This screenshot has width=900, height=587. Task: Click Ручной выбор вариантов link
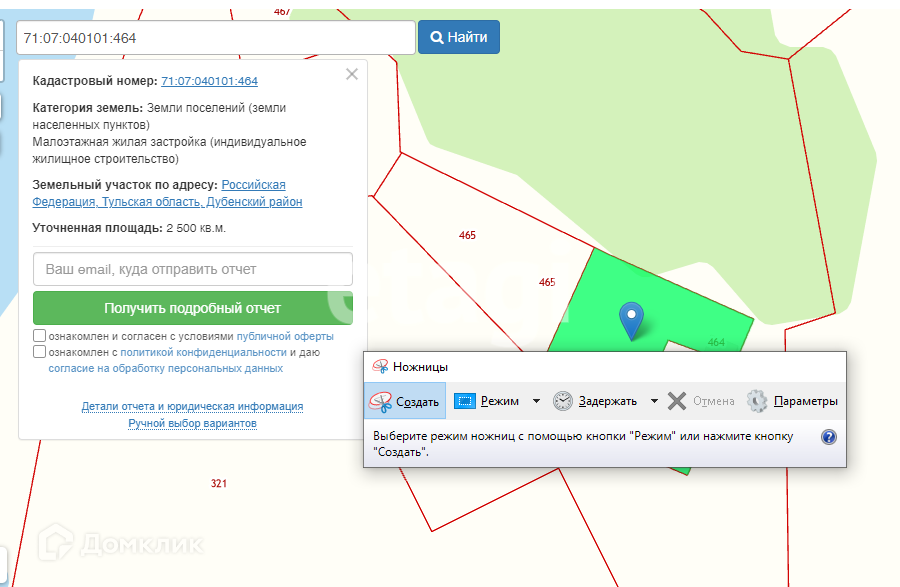tap(192, 423)
